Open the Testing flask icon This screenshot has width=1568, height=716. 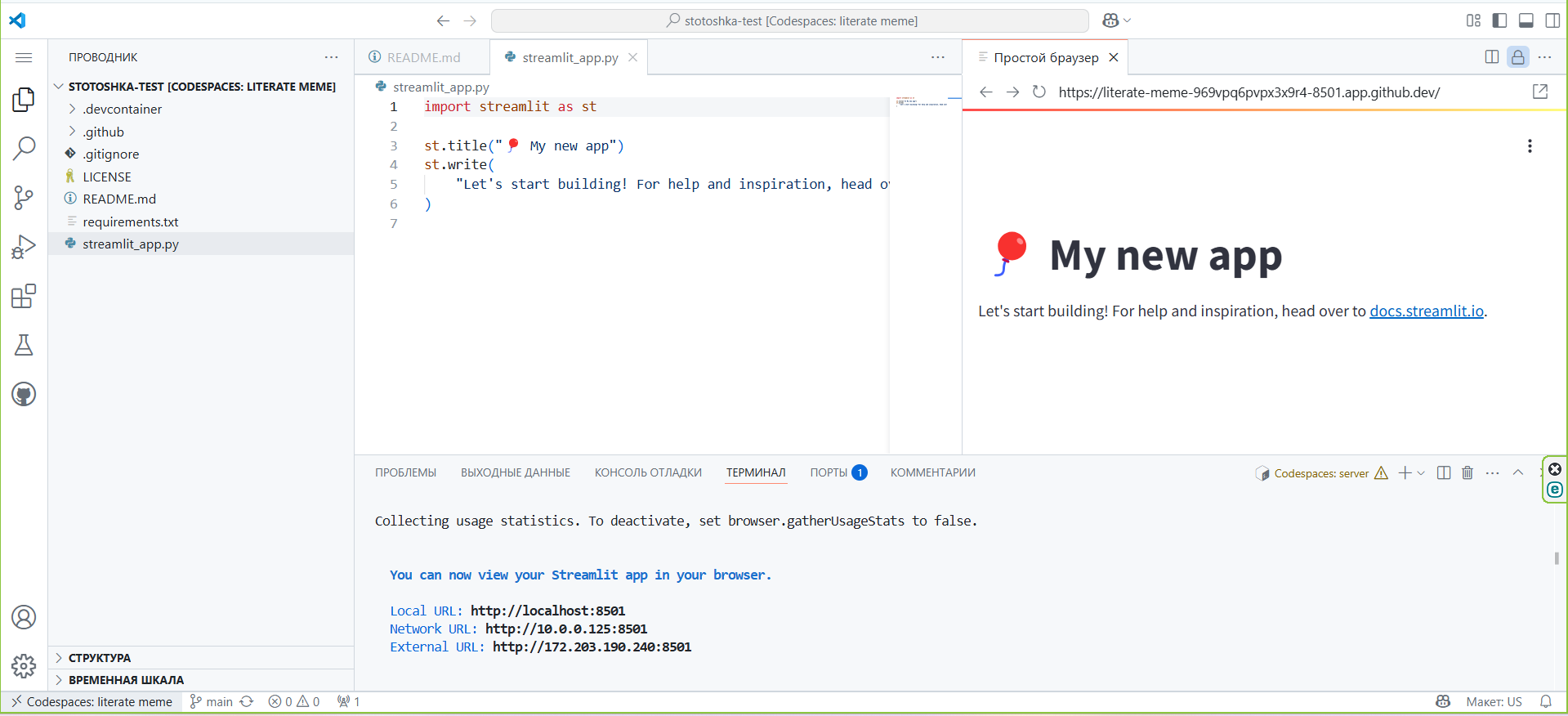(x=24, y=345)
